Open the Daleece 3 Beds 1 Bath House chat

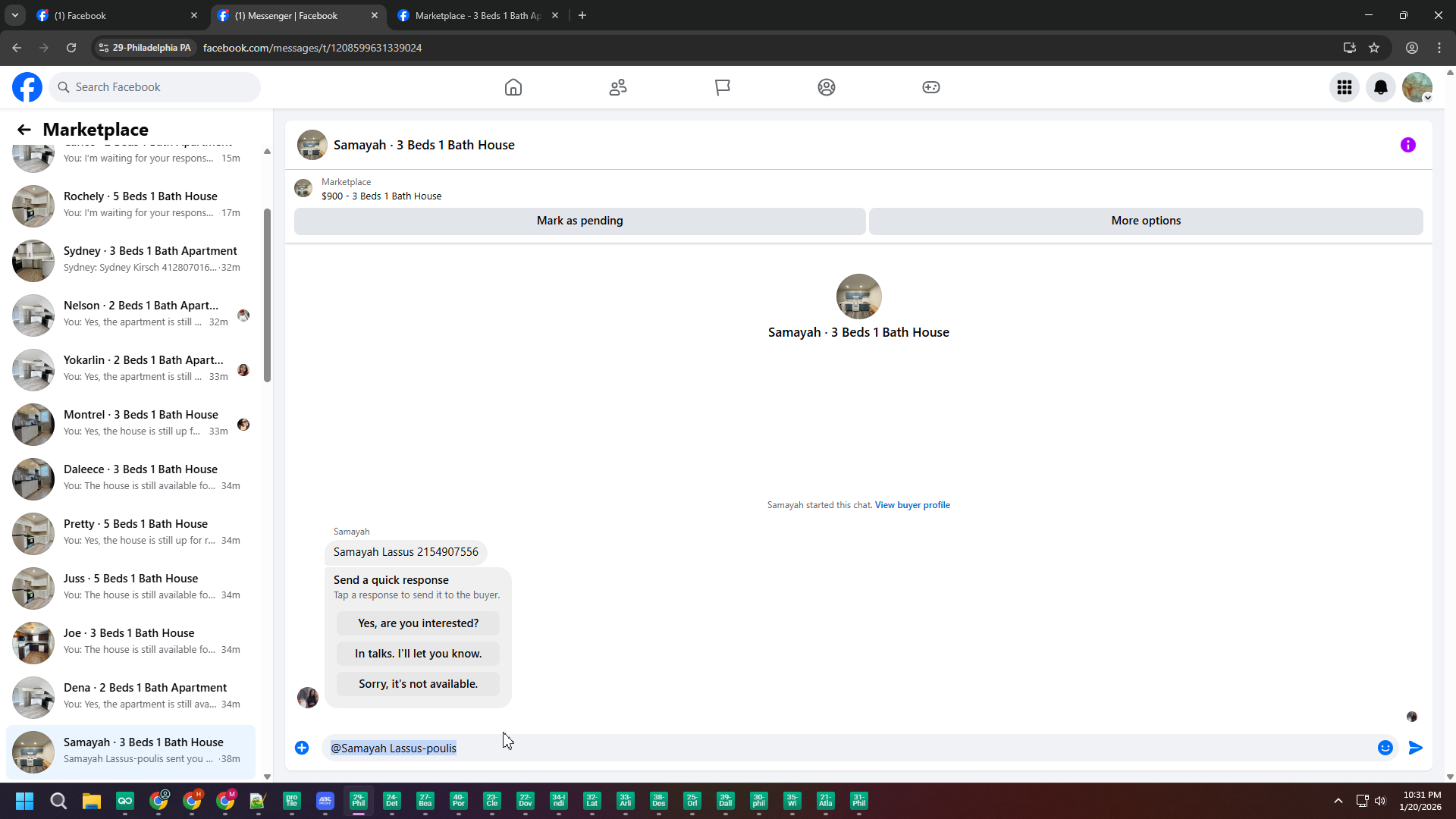130,479
